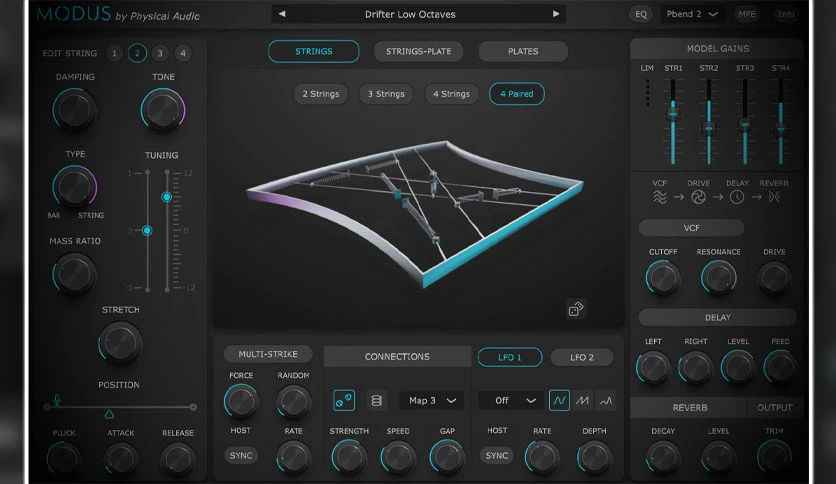Choose the sine LFO waveform icon

[x=559, y=400]
